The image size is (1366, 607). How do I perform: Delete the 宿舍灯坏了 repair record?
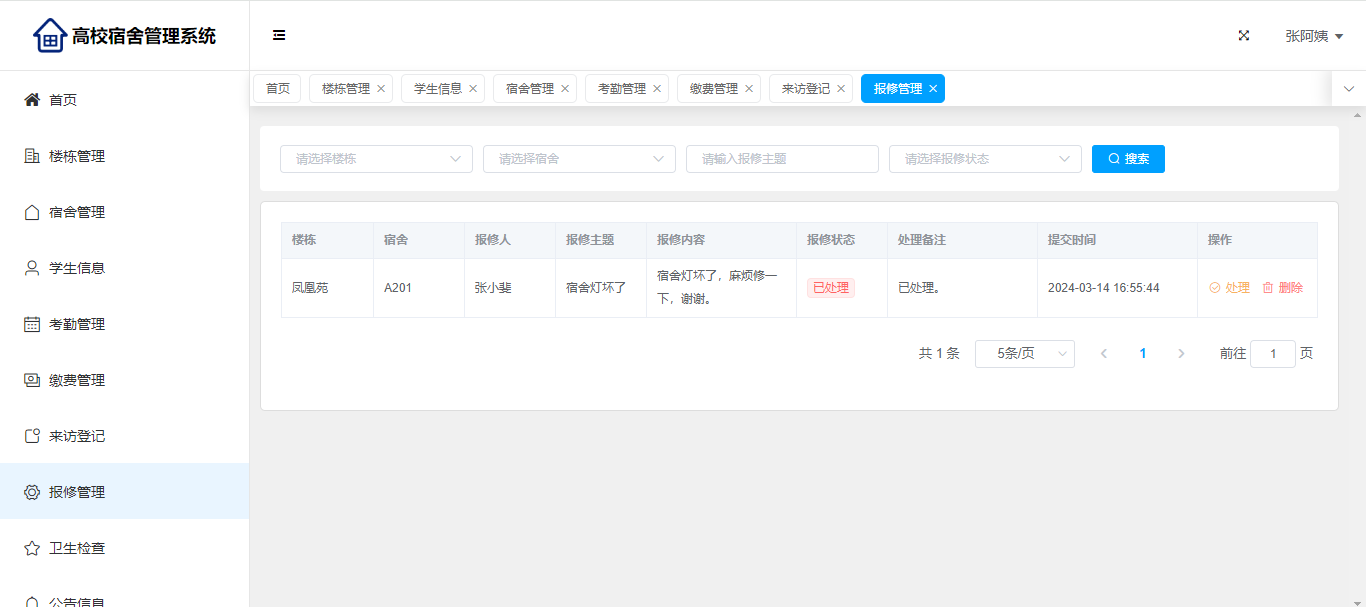[x=1283, y=288]
